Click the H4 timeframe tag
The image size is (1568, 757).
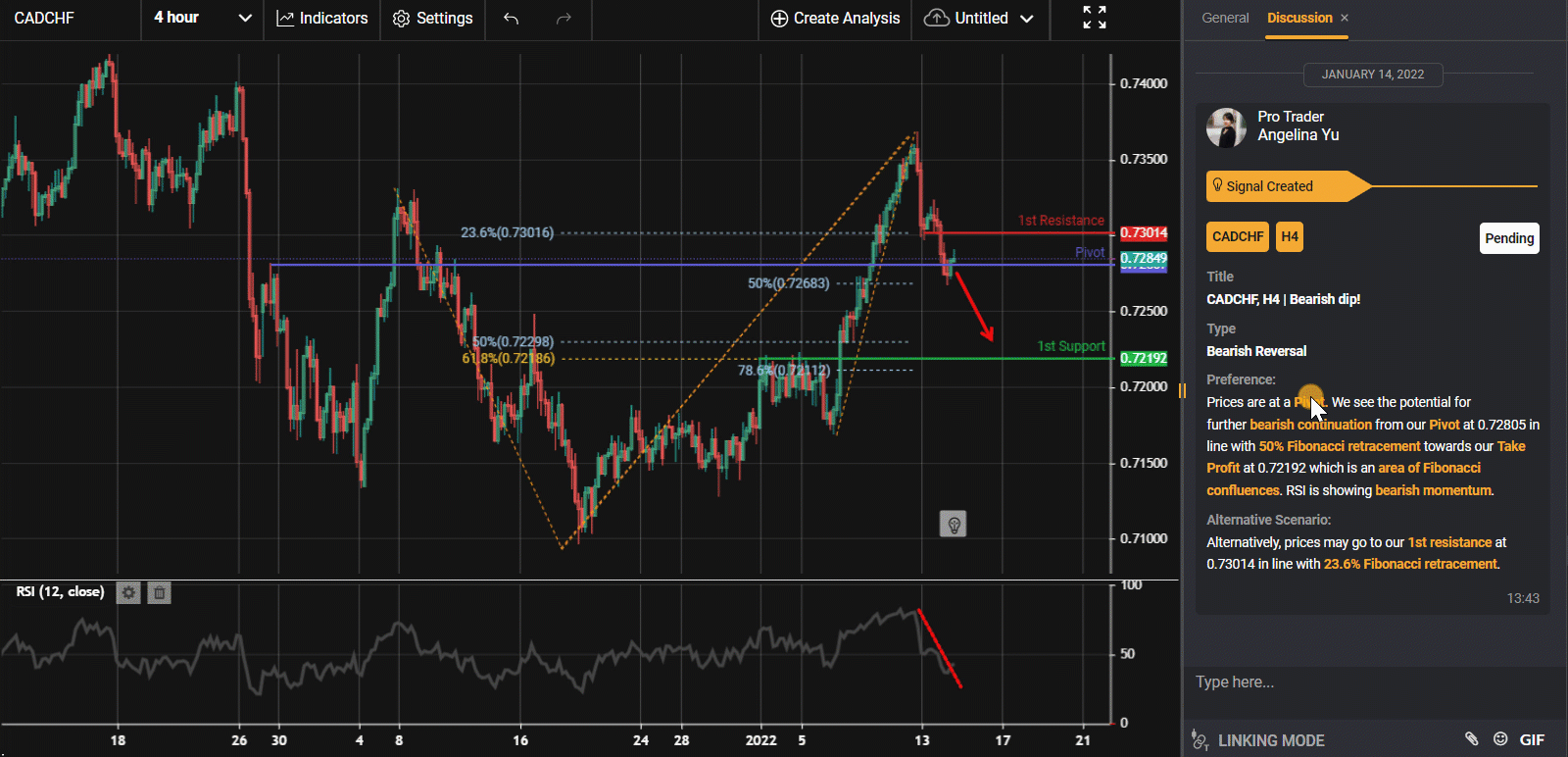pos(1290,236)
